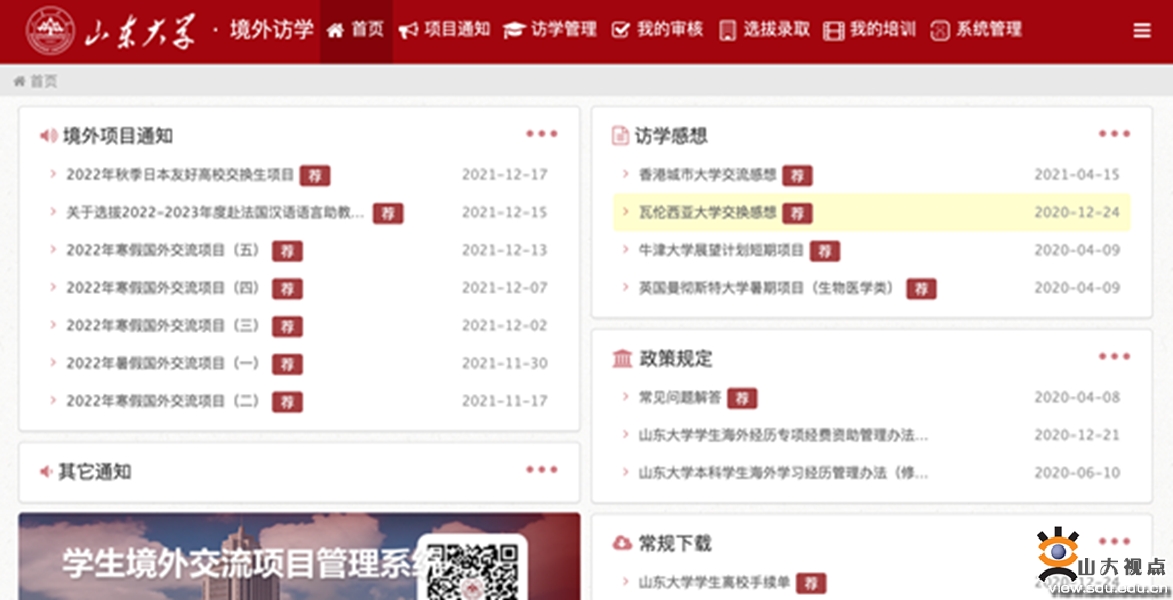Expand more options for 政策规定 panel

[1113, 357]
